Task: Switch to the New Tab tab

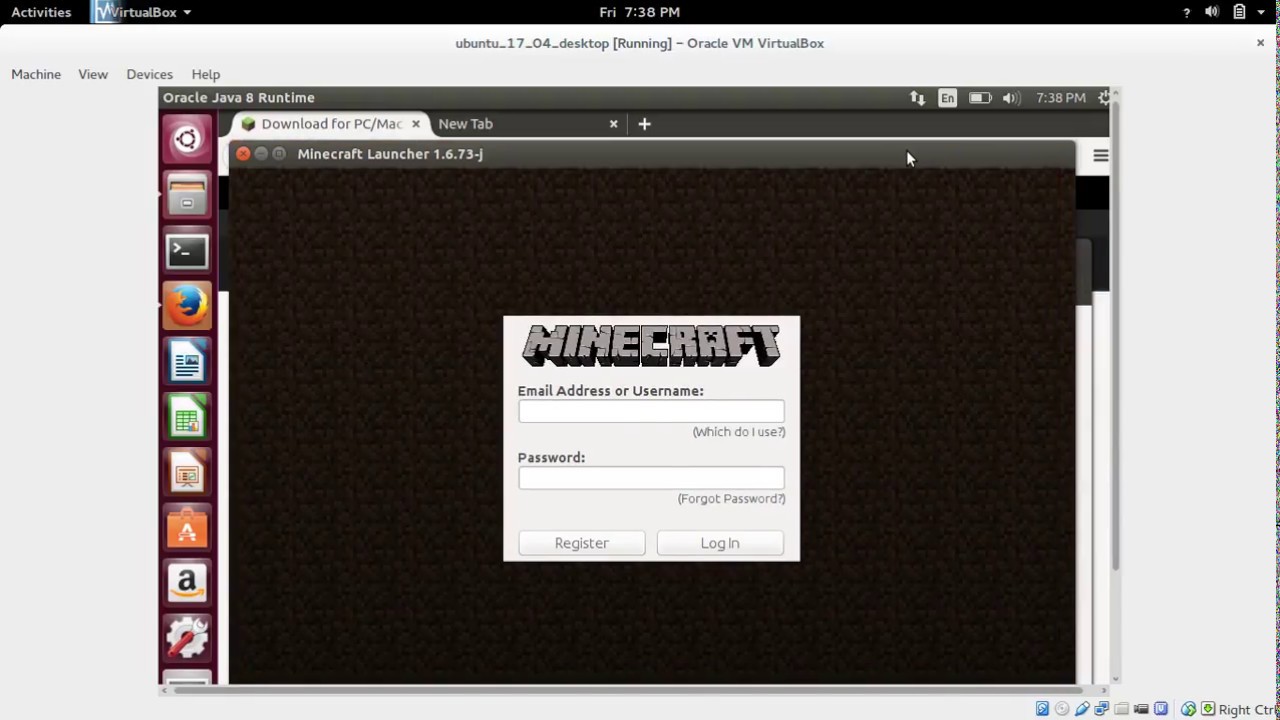Action: pyautogui.click(x=527, y=124)
